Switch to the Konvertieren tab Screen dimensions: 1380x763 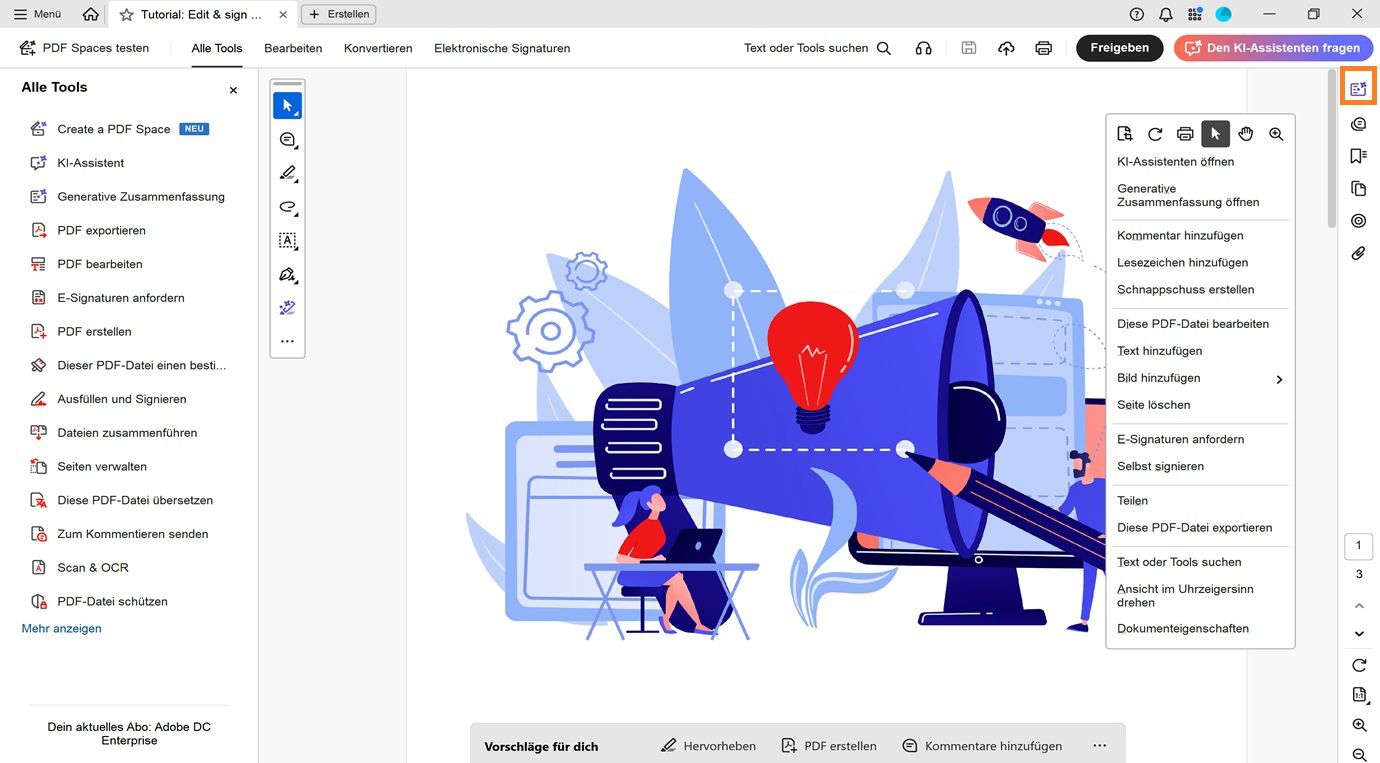pyautogui.click(x=378, y=48)
